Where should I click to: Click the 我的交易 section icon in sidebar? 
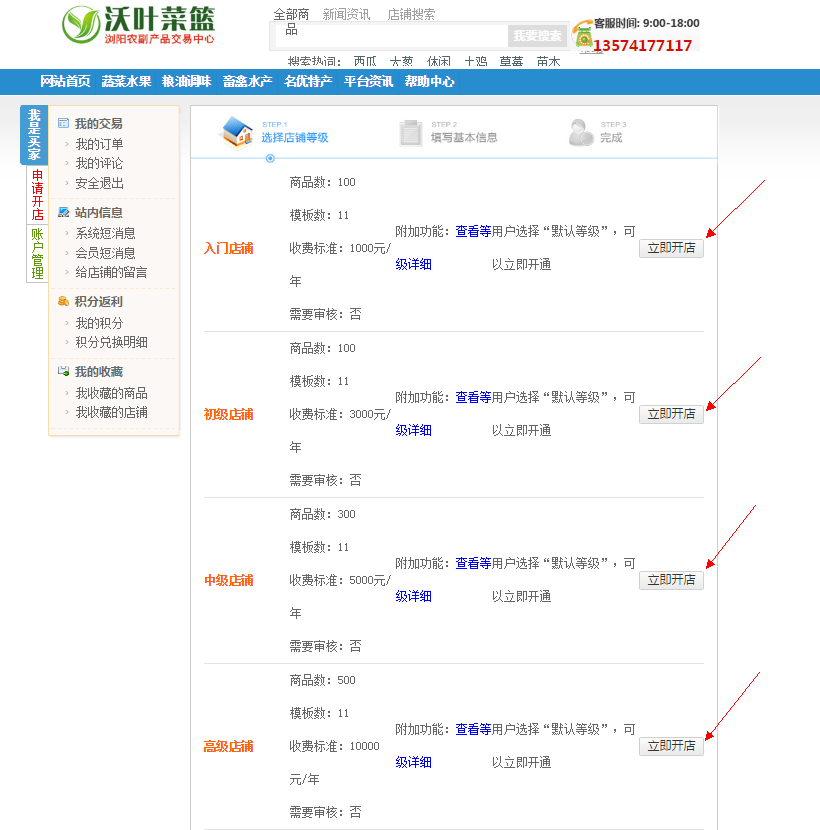63,124
